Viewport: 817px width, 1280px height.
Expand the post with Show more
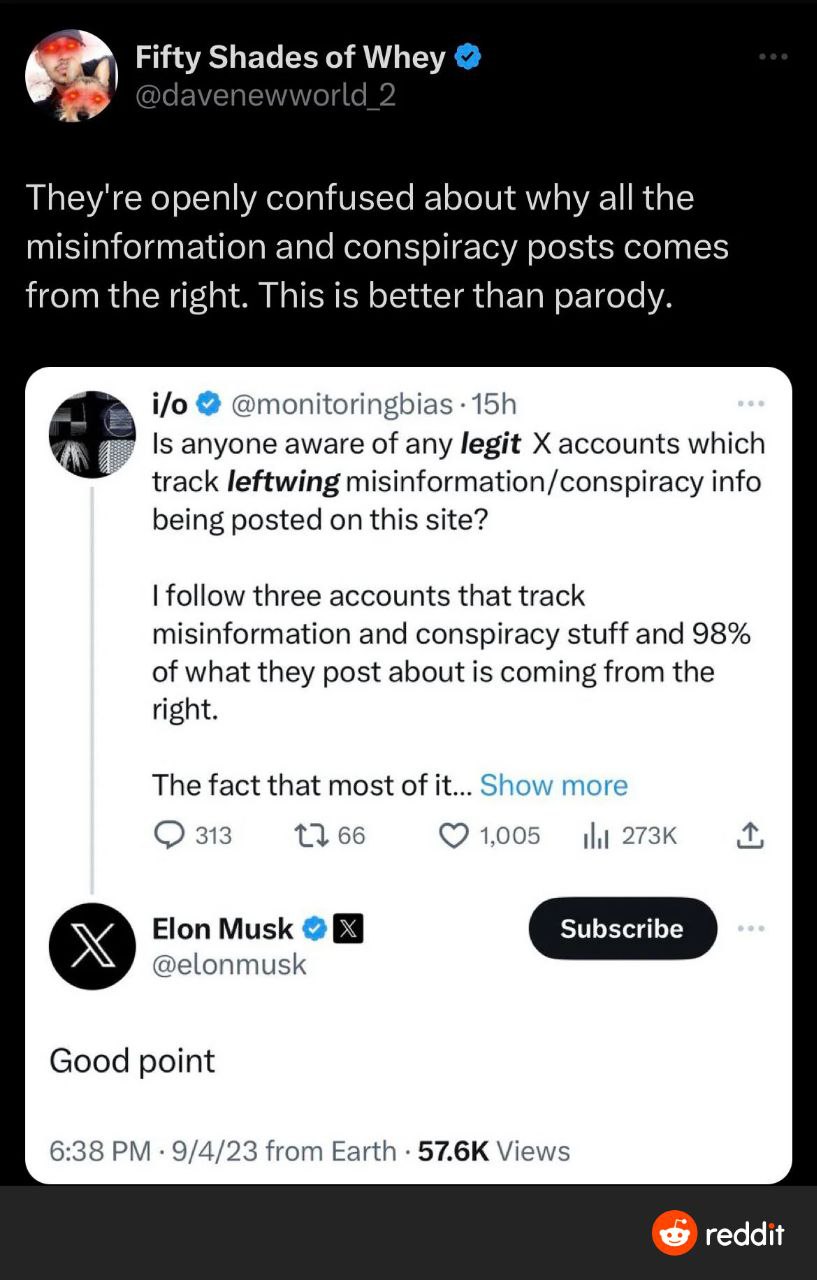pyautogui.click(x=553, y=785)
